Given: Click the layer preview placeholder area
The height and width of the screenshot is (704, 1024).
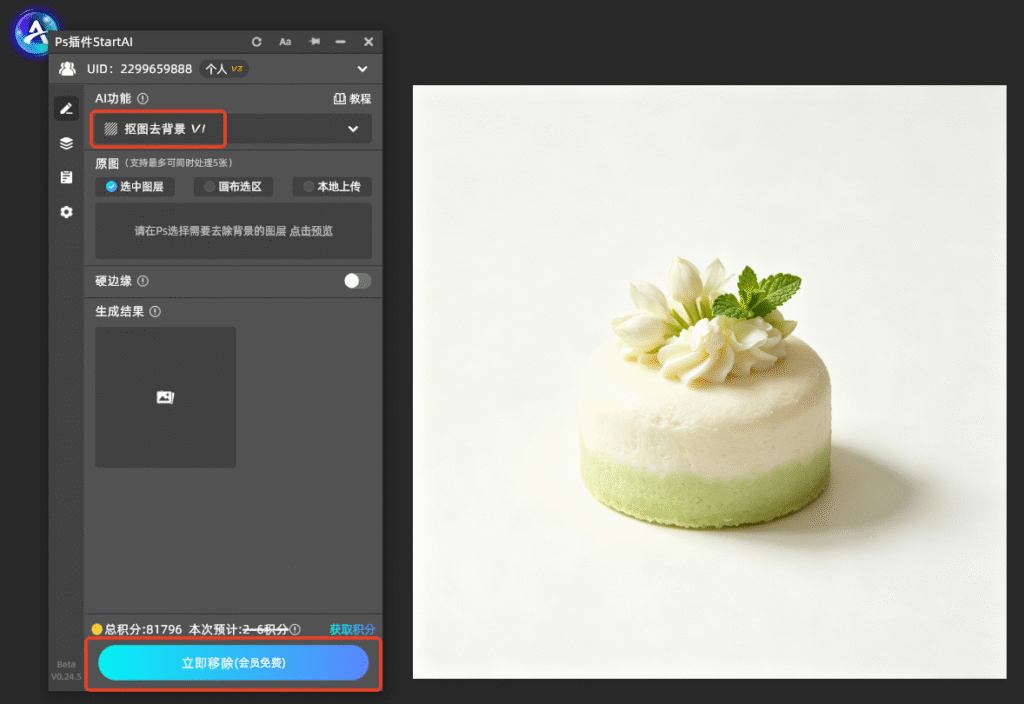Looking at the screenshot, I should (x=233, y=231).
